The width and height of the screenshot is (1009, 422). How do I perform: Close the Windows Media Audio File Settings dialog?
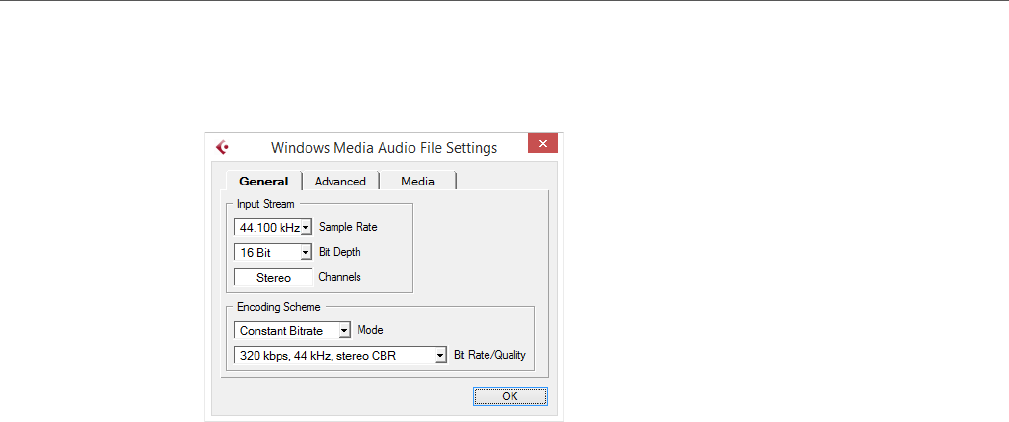[542, 144]
